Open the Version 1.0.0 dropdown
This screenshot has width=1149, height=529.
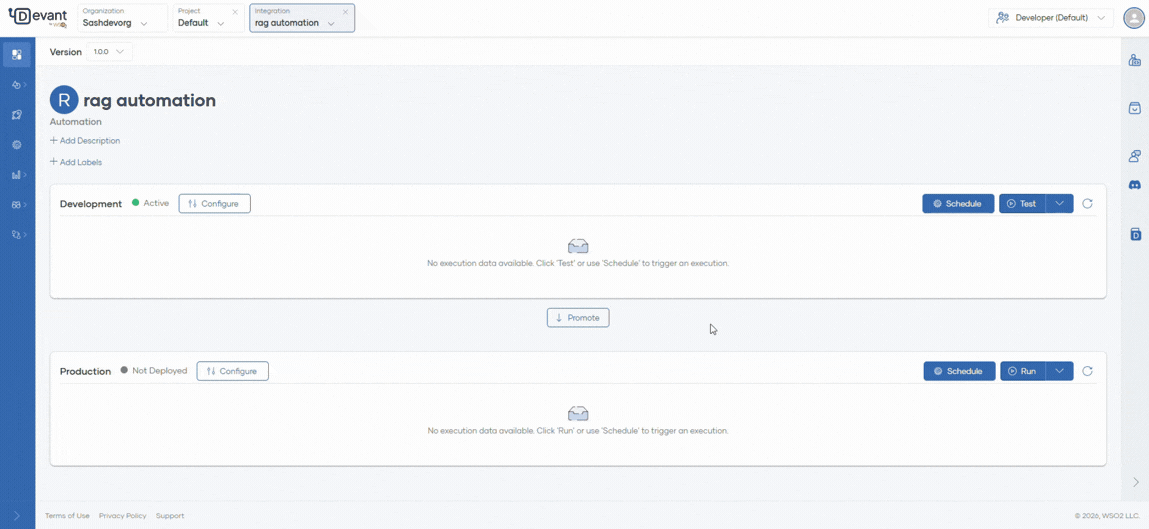click(x=108, y=52)
